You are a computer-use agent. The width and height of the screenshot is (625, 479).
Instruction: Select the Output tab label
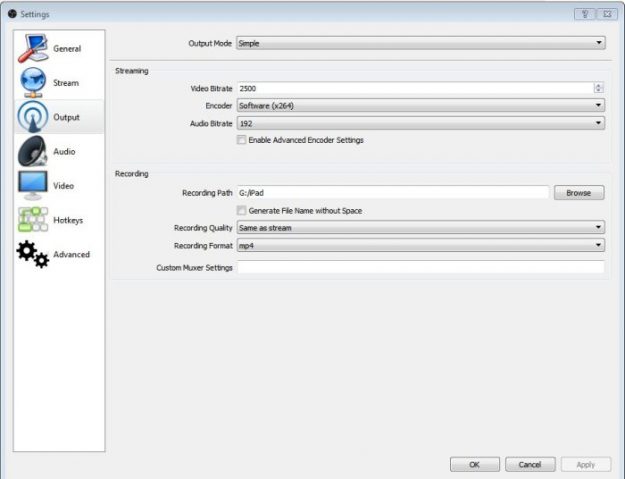click(x=66, y=117)
